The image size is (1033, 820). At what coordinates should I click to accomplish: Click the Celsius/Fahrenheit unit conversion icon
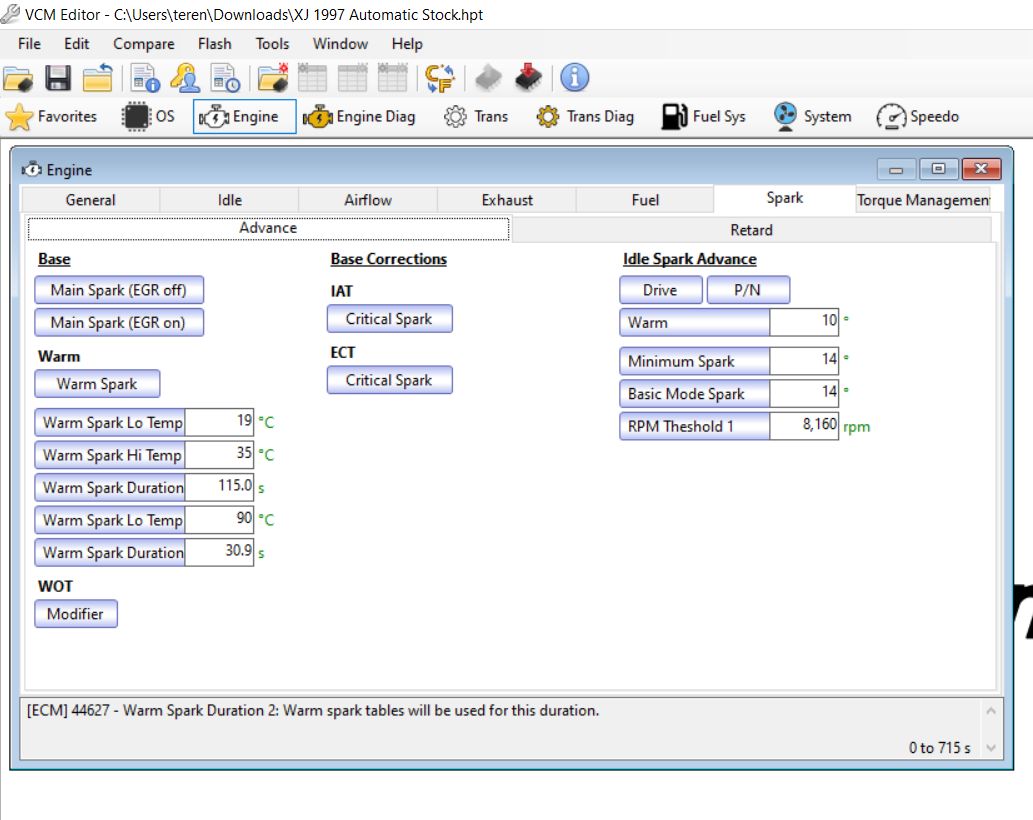pyautogui.click(x=440, y=78)
